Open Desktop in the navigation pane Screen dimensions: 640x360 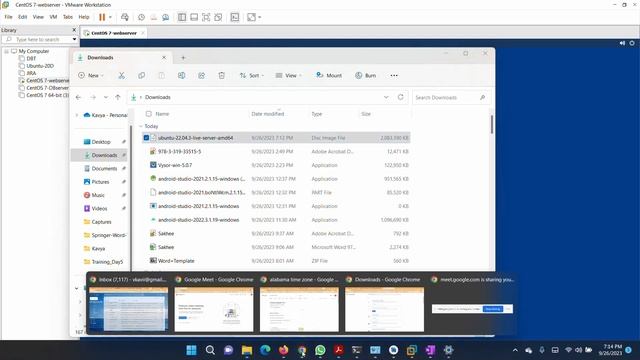tap(101, 142)
